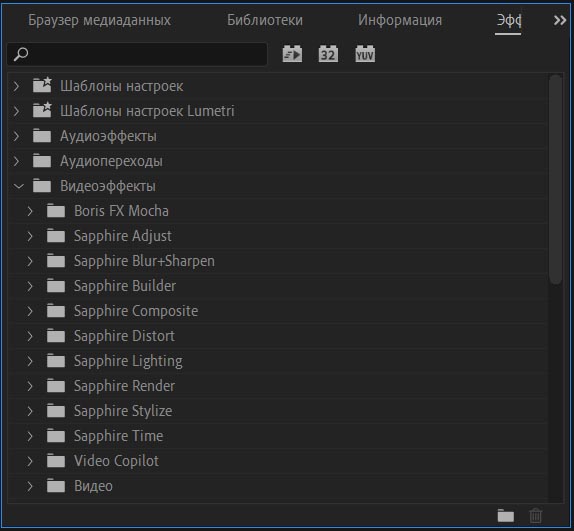This screenshot has height=531, width=574.
Task: Select the Аудиопереходы label
Action: pyautogui.click(x=111, y=161)
